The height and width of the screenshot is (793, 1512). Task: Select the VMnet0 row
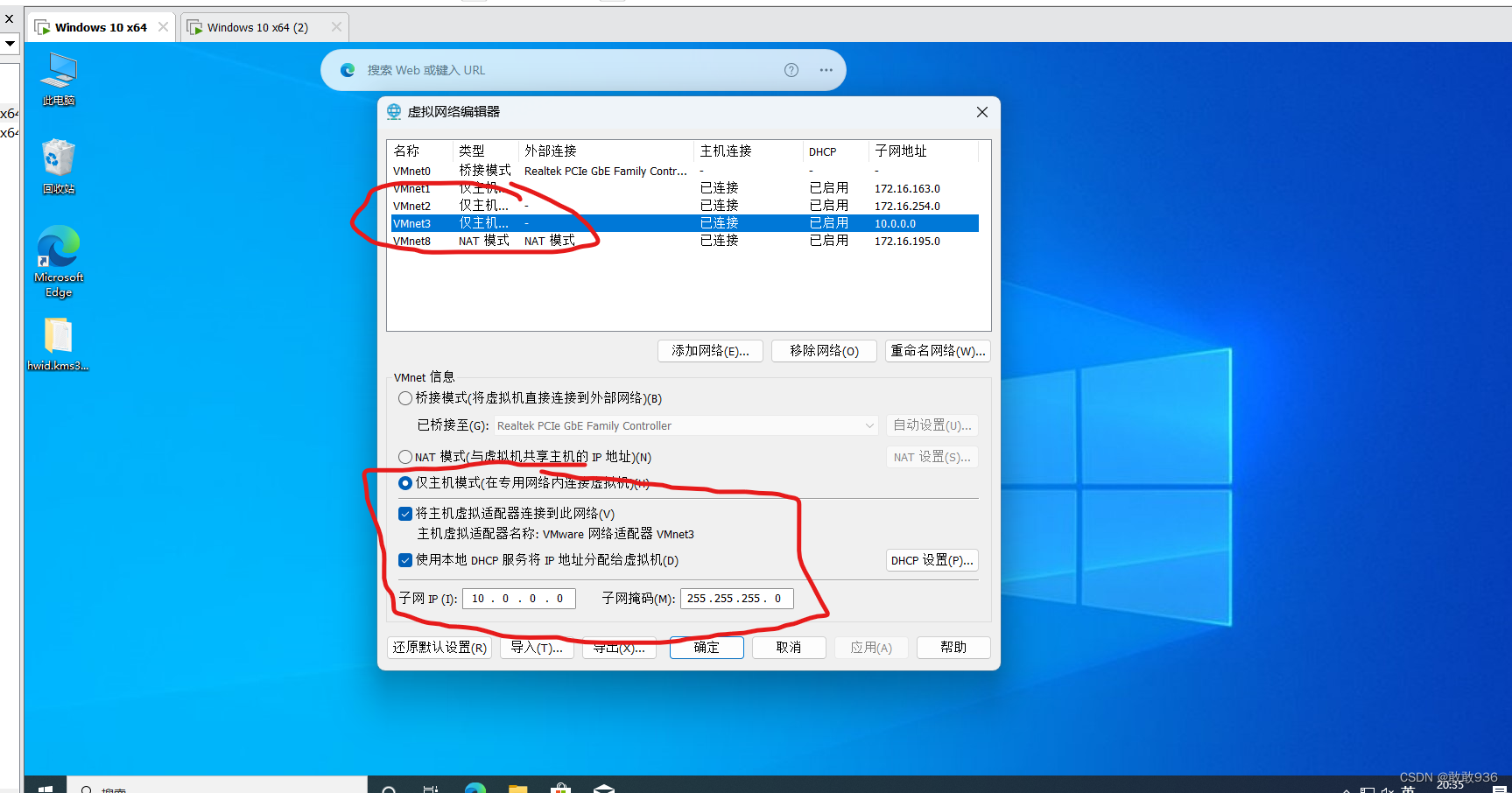pos(685,172)
